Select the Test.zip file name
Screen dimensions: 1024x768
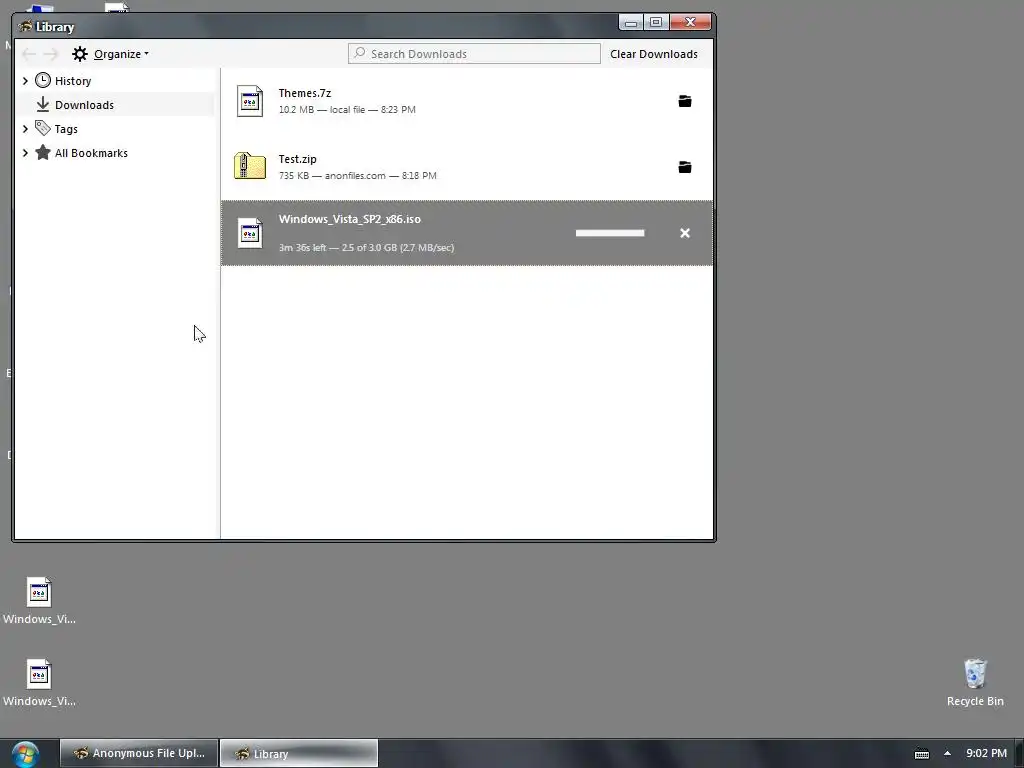click(297, 159)
